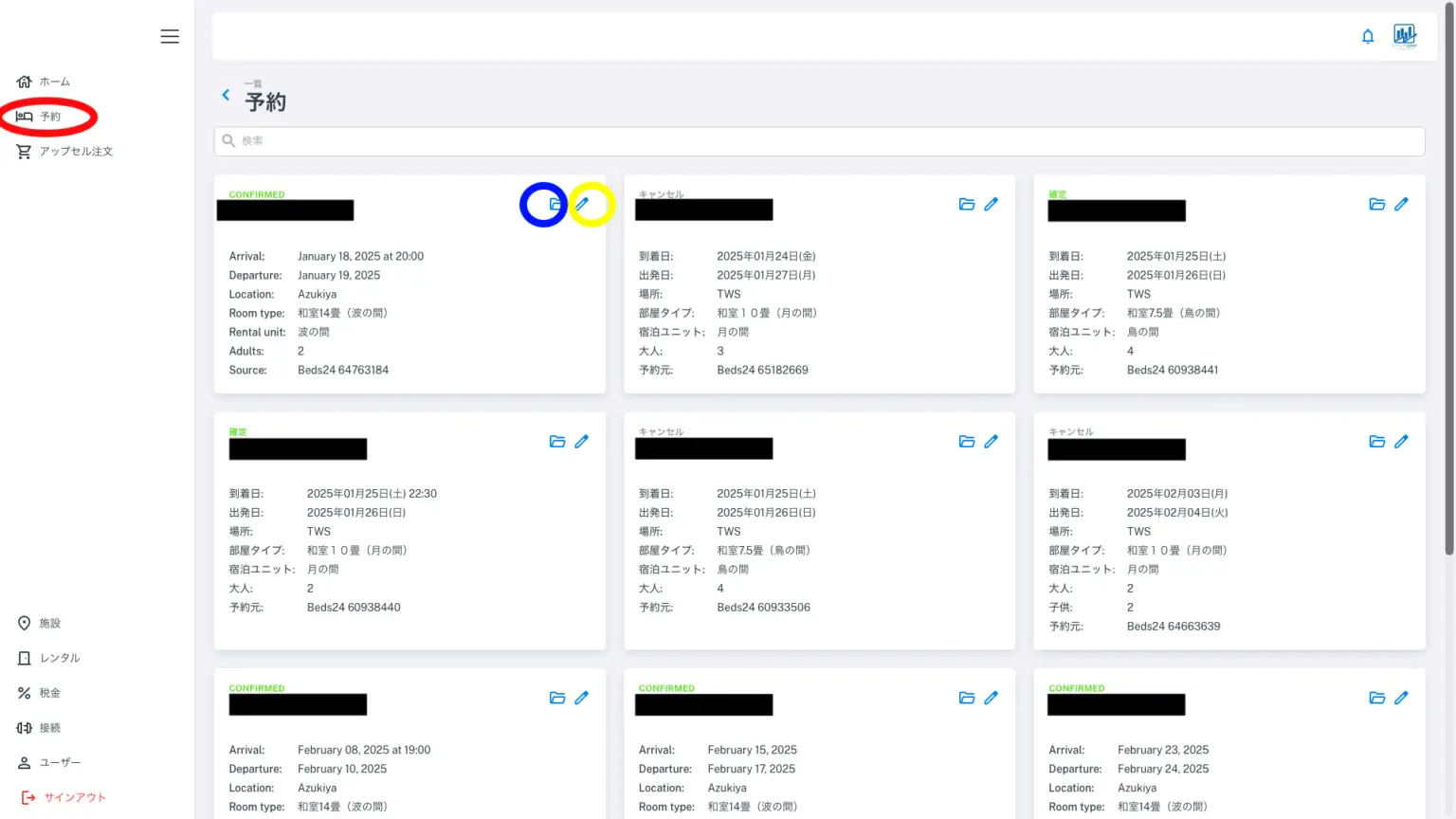Image resolution: width=1456 pixels, height=819 pixels.
Task: Go to ホーム in the sidebar
Action: click(x=54, y=82)
